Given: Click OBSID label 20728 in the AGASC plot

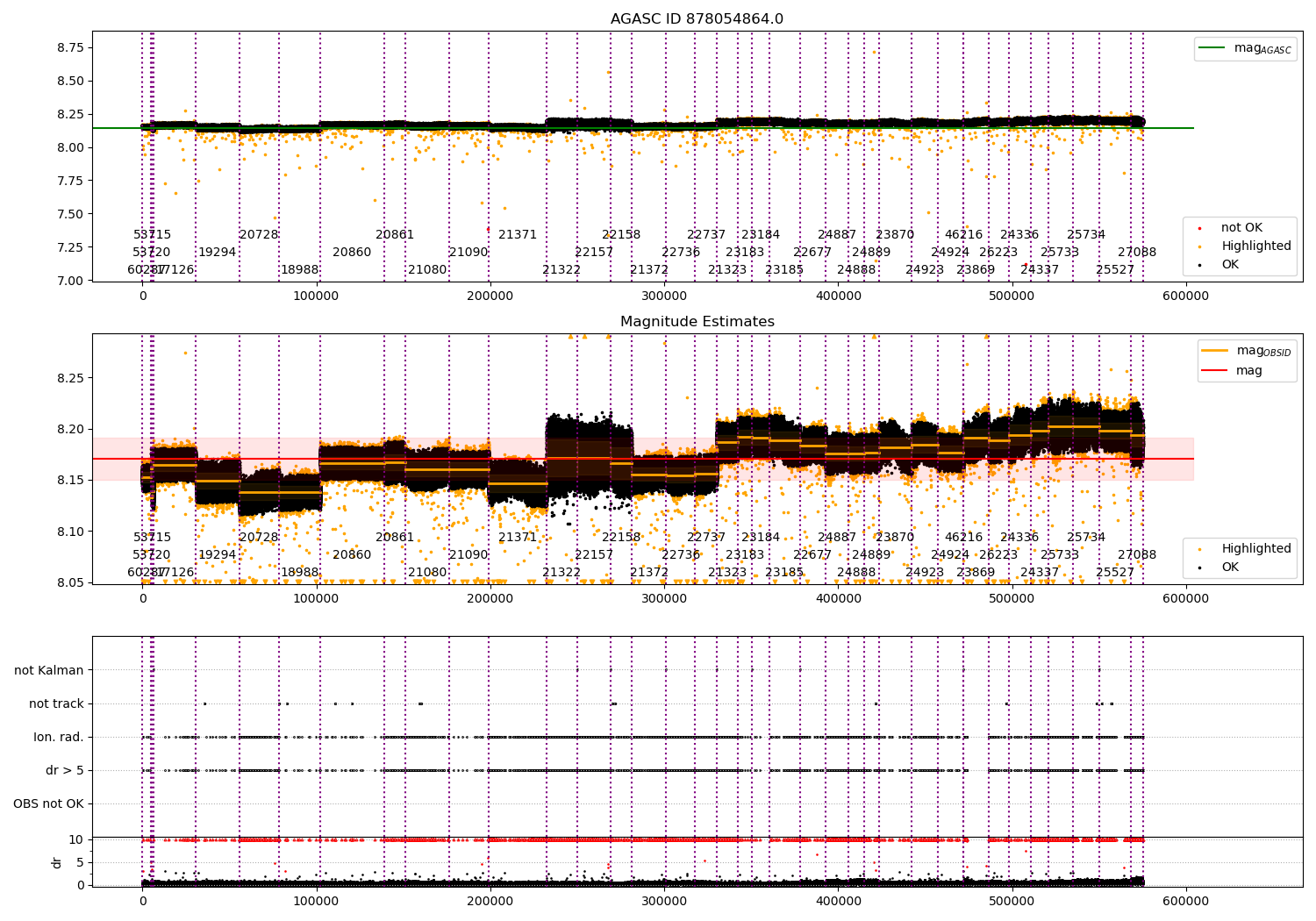Looking at the screenshot, I should point(259,235).
